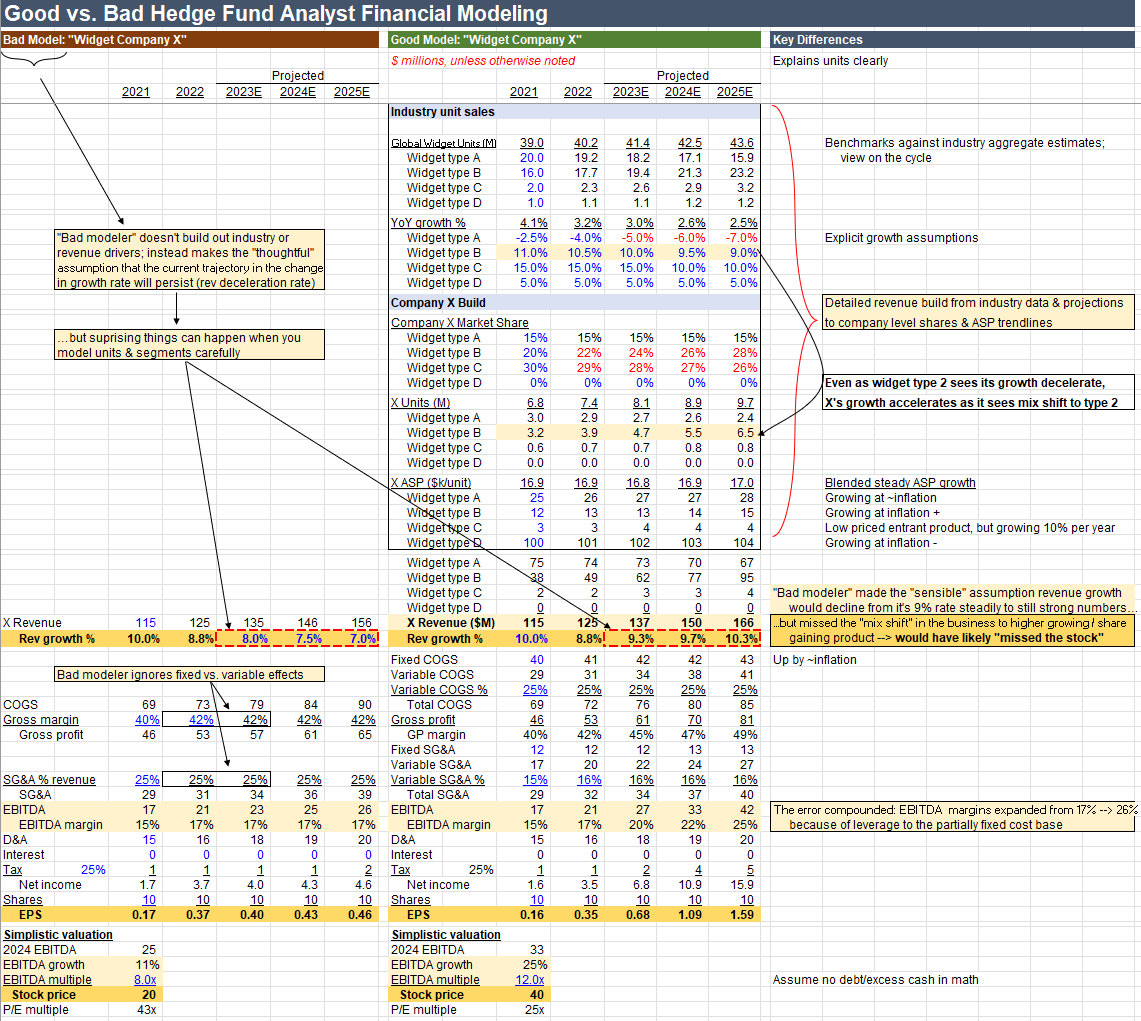This screenshot has width=1141, height=1021.
Task: Click the 'Explains units clearly' note
Action: pos(830,60)
